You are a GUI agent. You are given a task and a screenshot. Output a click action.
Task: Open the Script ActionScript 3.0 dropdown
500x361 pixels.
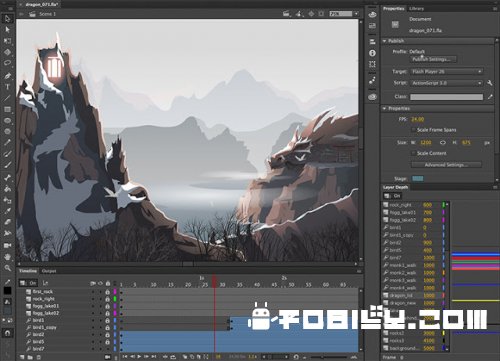pyautogui.click(x=447, y=83)
